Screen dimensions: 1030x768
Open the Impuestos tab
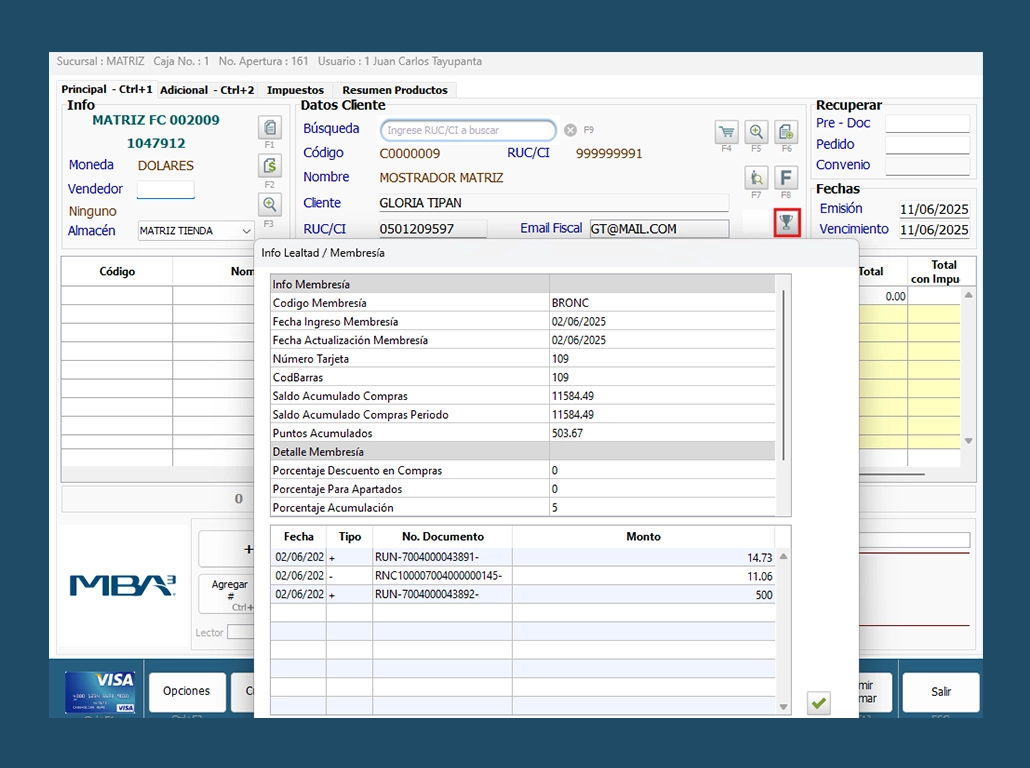pyautogui.click(x=295, y=90)
